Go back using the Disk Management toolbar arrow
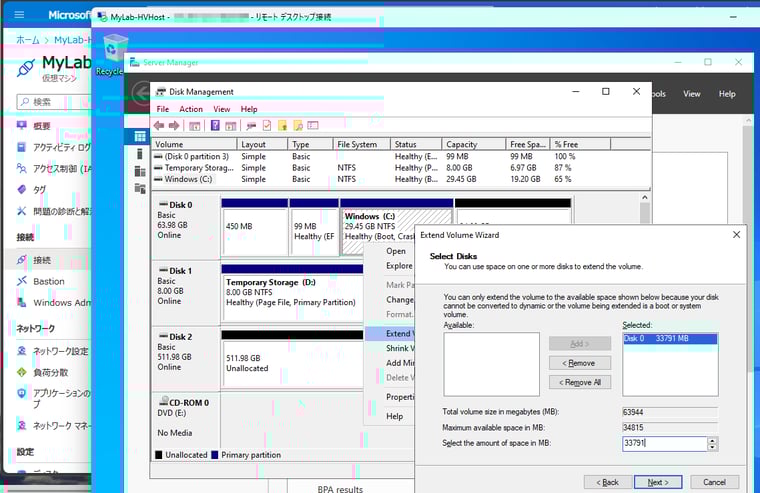 [x=159, y=126]
